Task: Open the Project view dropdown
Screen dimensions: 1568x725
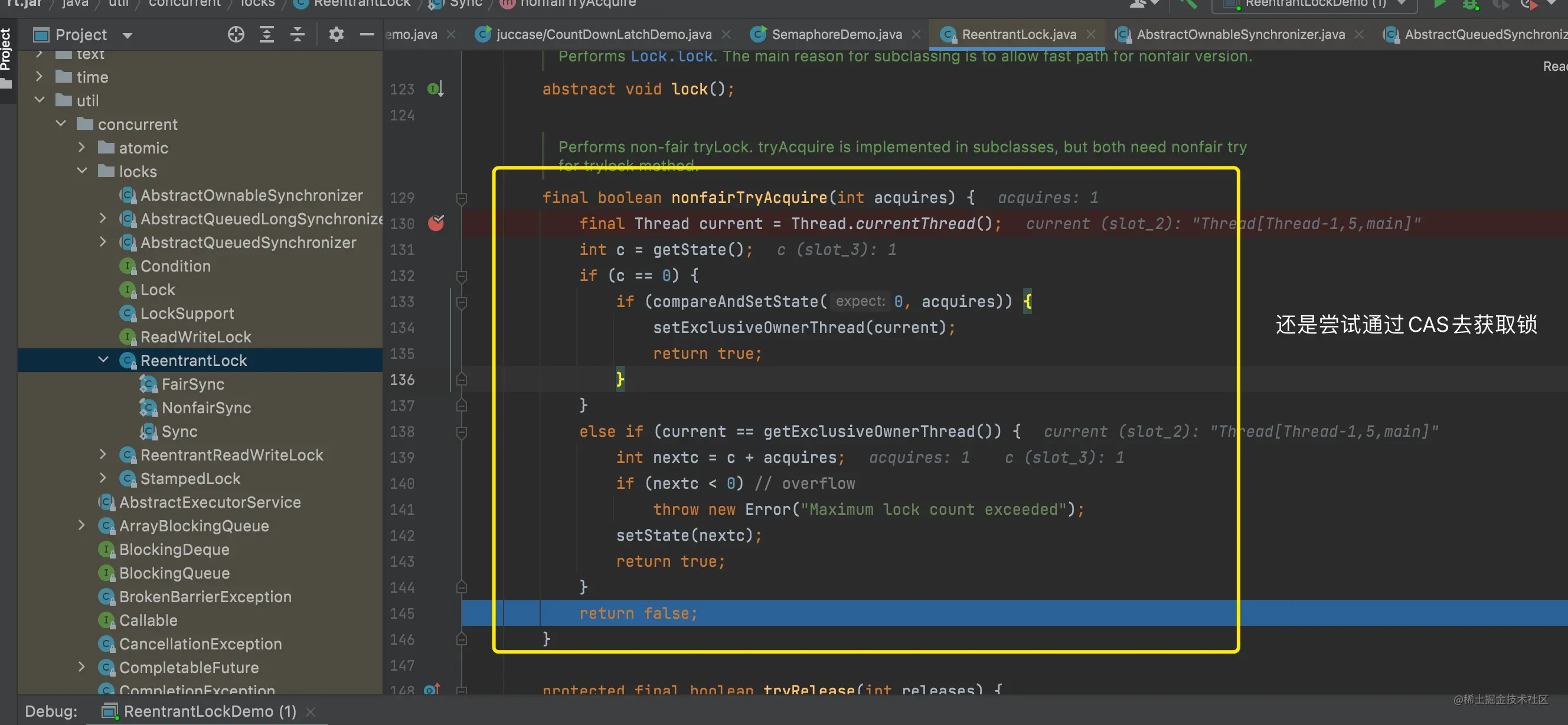Action: click(127, 35)
